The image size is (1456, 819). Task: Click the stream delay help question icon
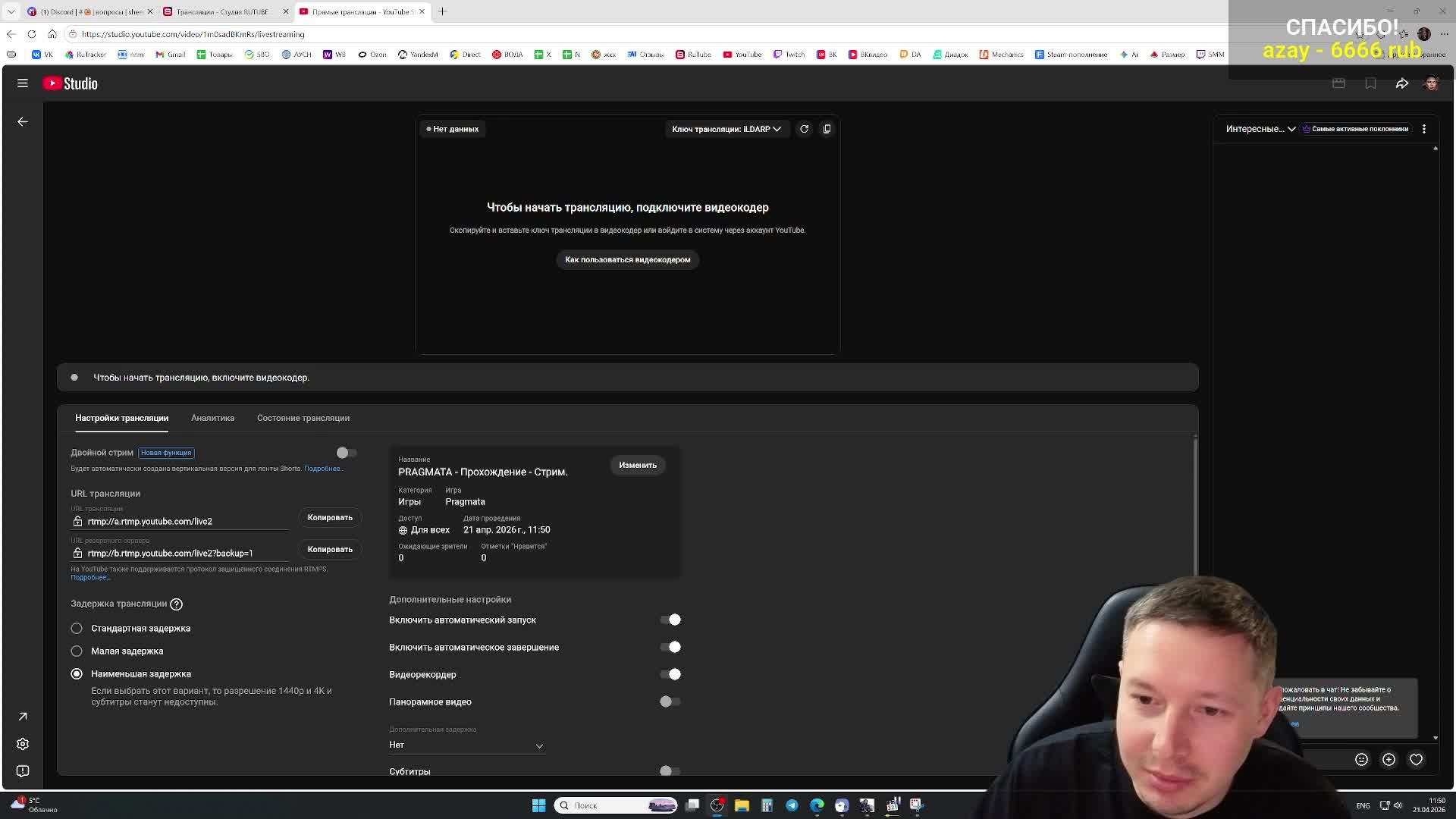point(176,604)
